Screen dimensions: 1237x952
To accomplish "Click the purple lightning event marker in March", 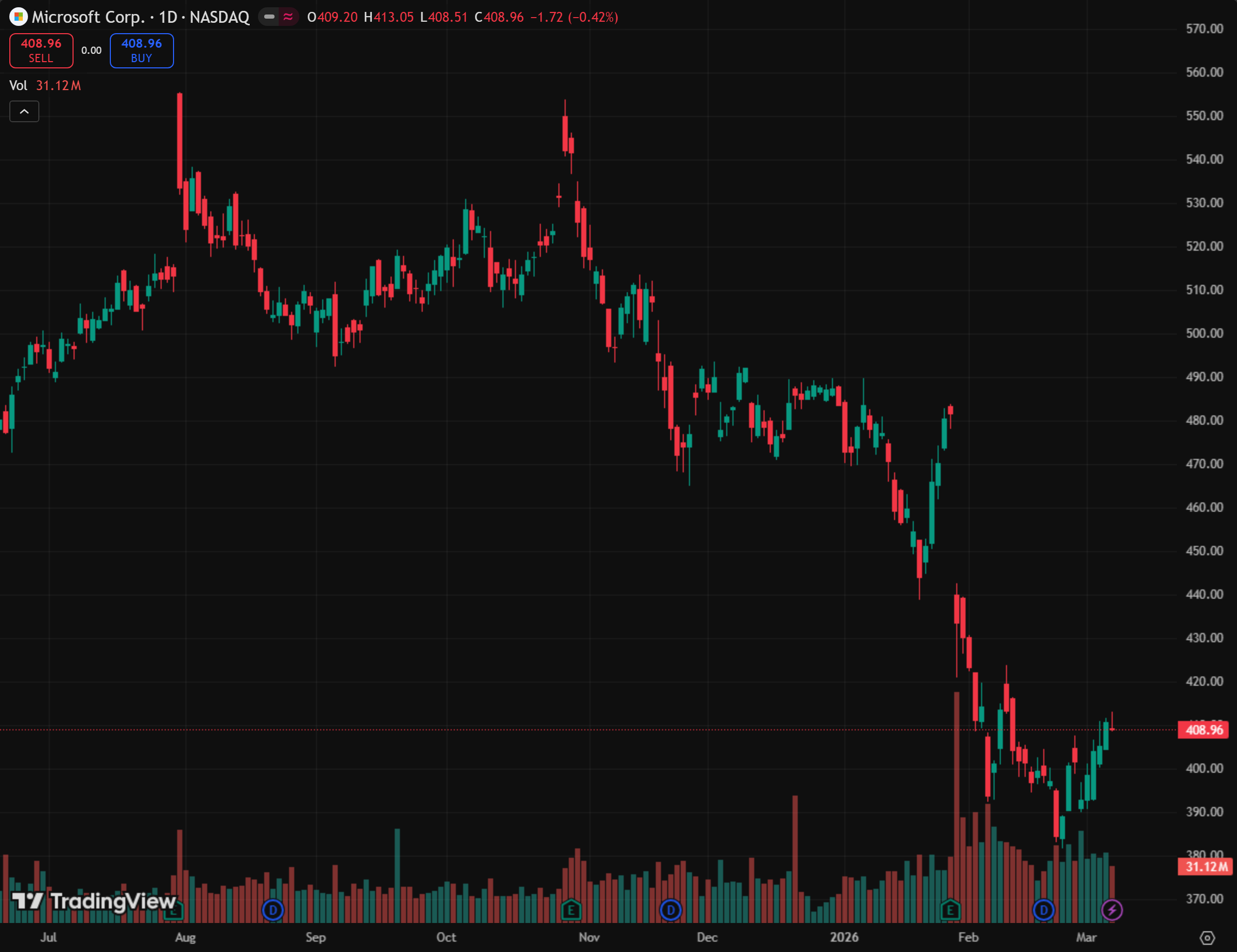I will coord(1112,910).
